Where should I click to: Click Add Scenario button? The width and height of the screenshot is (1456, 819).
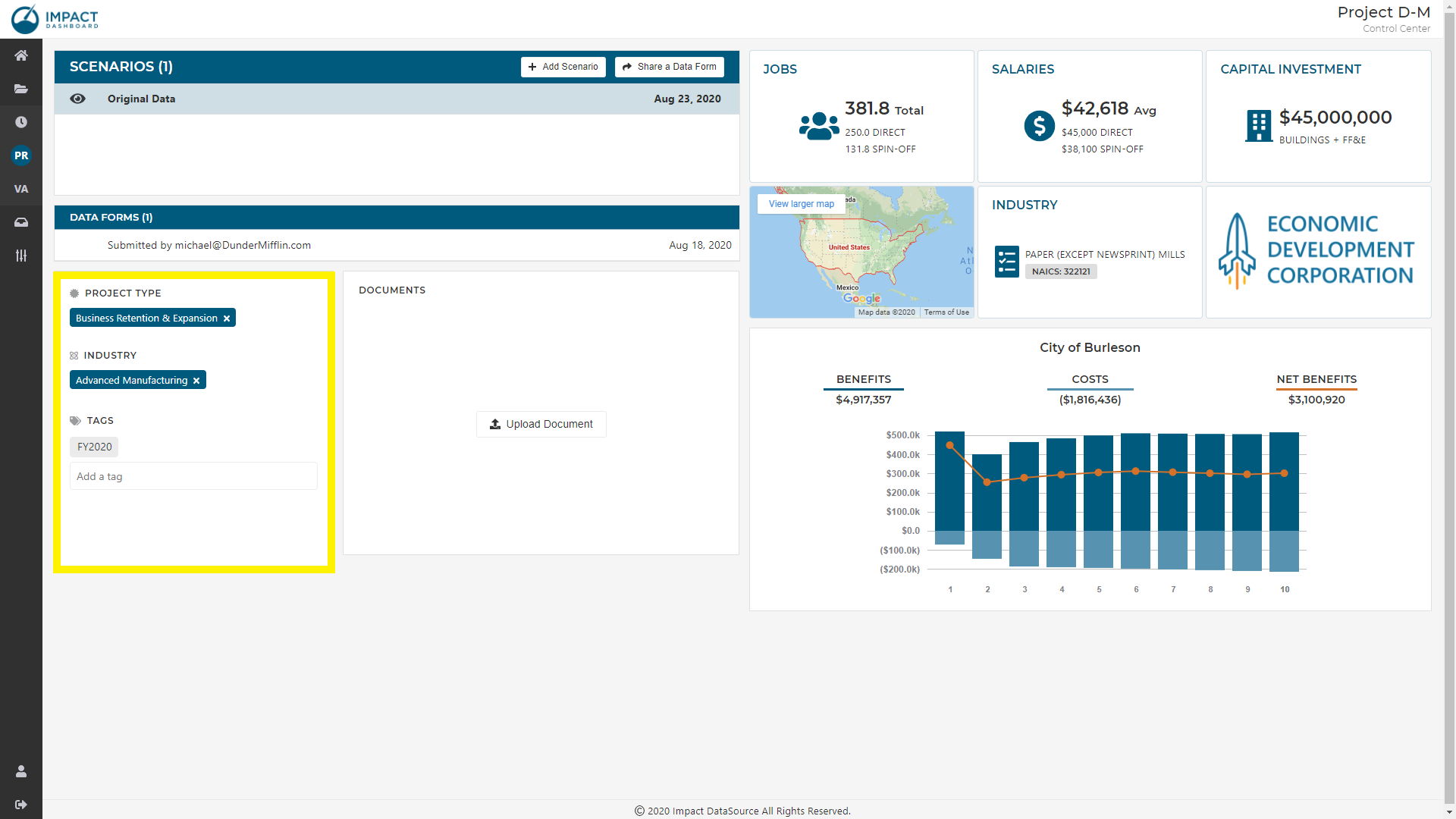pyautogui.click(x=563, y=67)
